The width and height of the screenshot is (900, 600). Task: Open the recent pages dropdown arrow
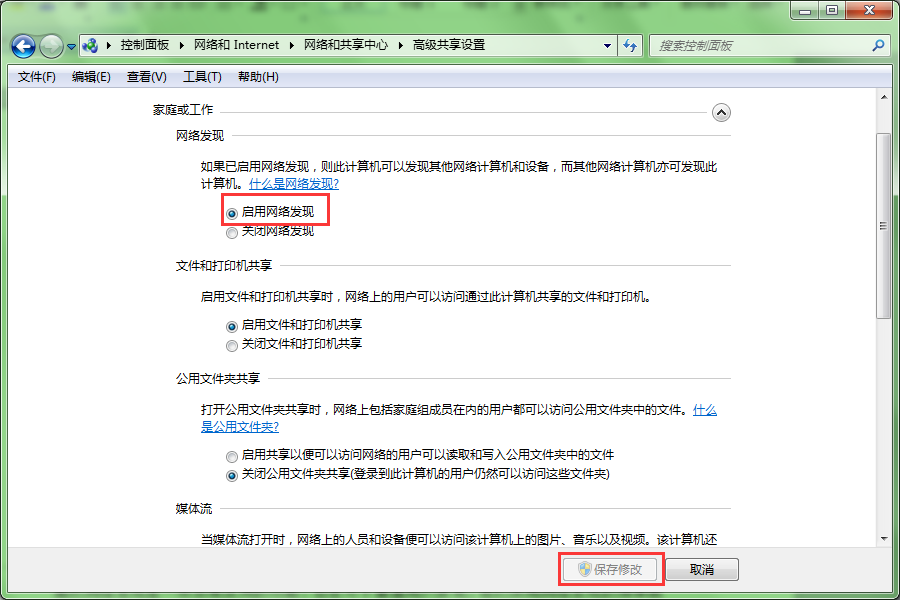pyautogui.click(x=71, y=47)
